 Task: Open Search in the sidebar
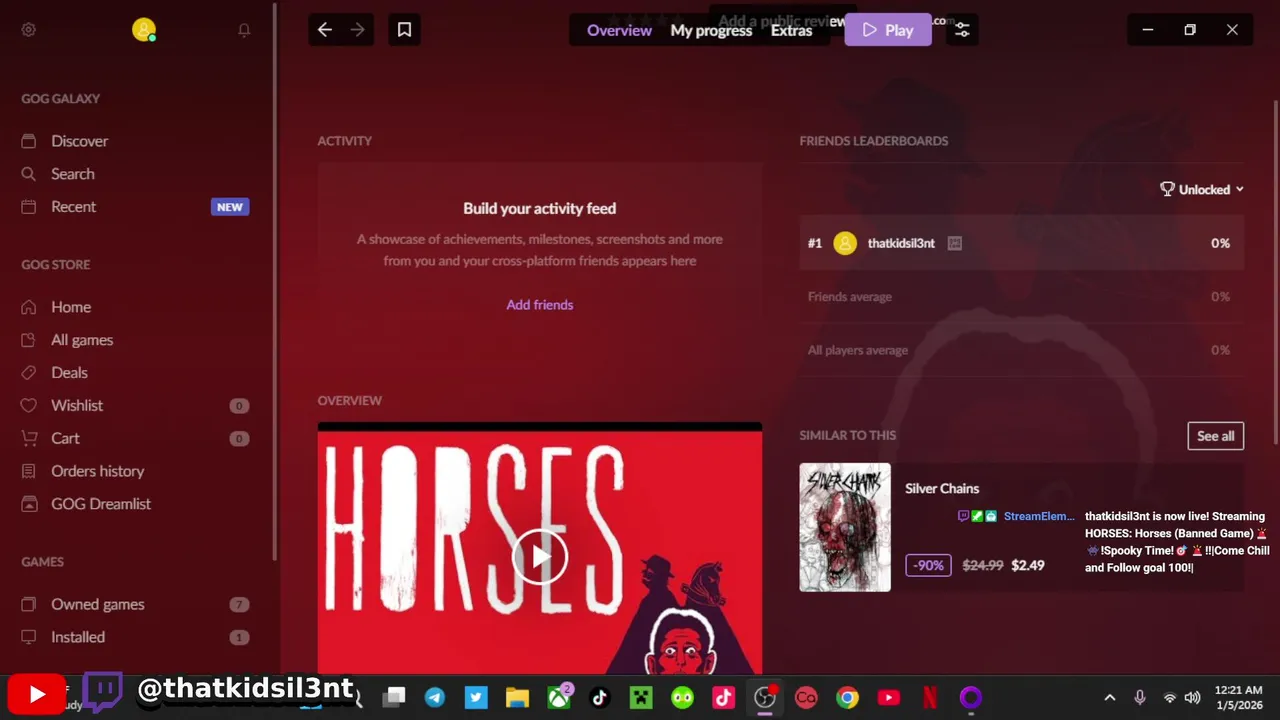click(x=72, y=174)
